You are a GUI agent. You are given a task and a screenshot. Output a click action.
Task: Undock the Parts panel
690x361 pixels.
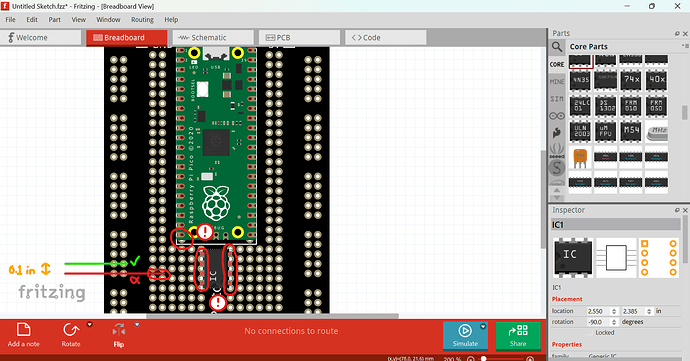click(x=677, y=33)
